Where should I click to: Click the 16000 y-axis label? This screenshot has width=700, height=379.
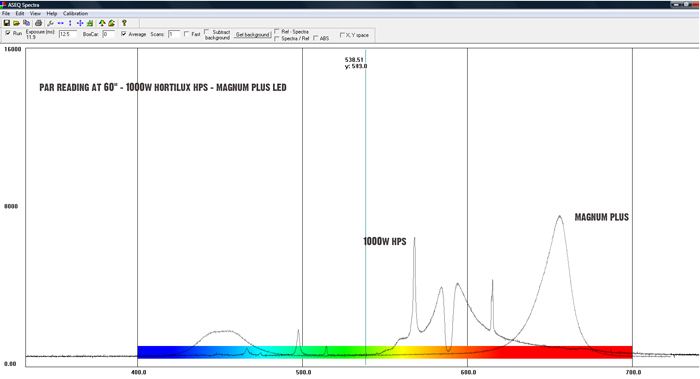(x=12, y=49)
